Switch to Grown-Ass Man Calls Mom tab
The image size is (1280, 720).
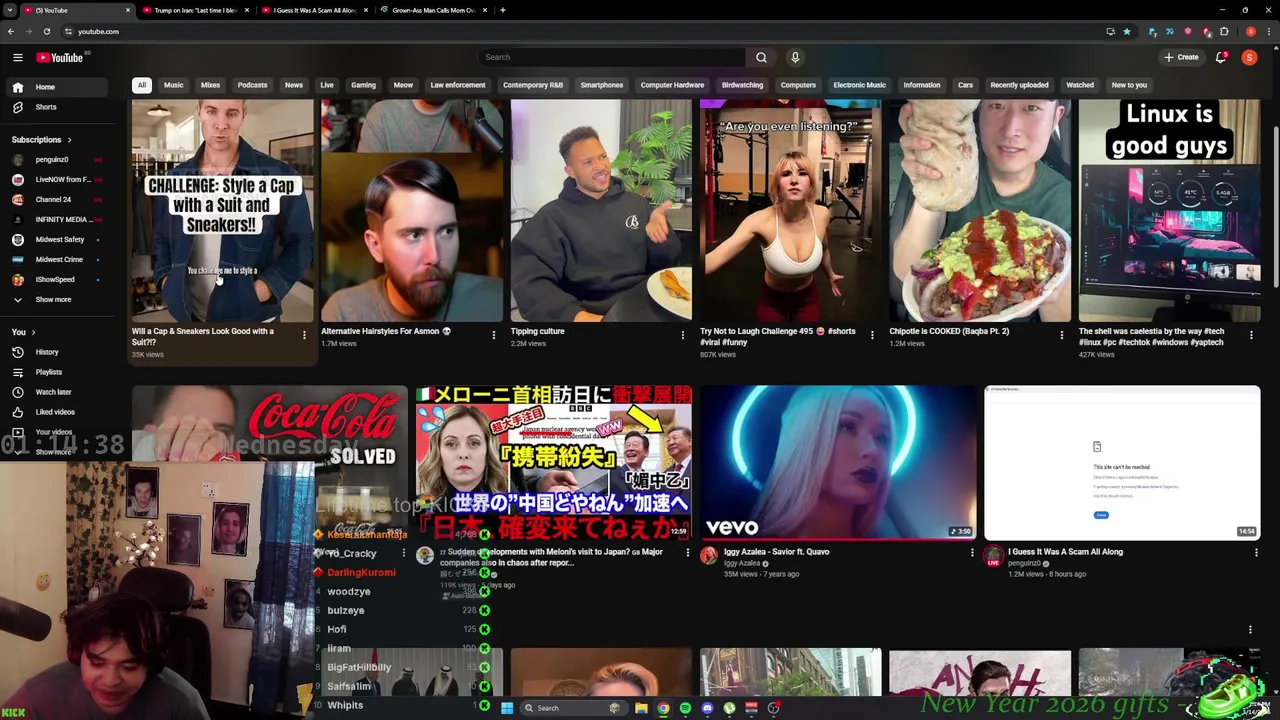[432, 10]
